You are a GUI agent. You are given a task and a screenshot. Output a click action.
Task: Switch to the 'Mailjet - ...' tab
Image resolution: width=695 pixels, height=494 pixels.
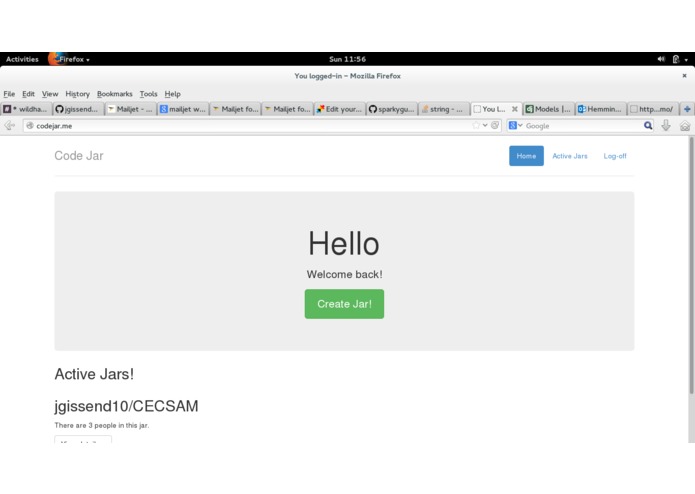[131, 109]
